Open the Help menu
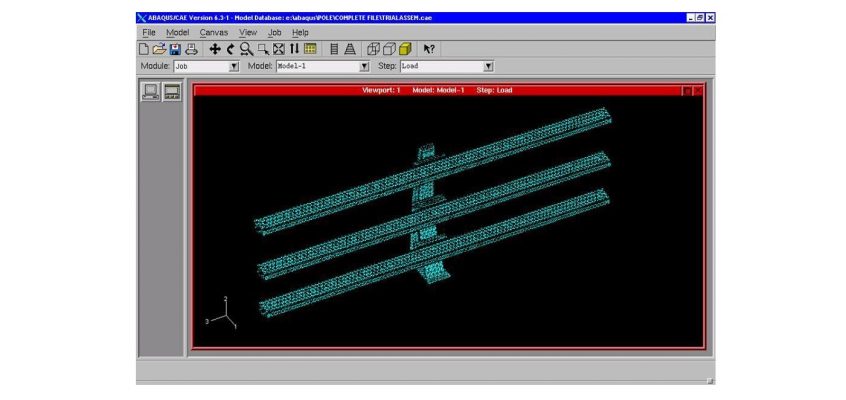This screenshot has height=400, width=846. (300, 32)
